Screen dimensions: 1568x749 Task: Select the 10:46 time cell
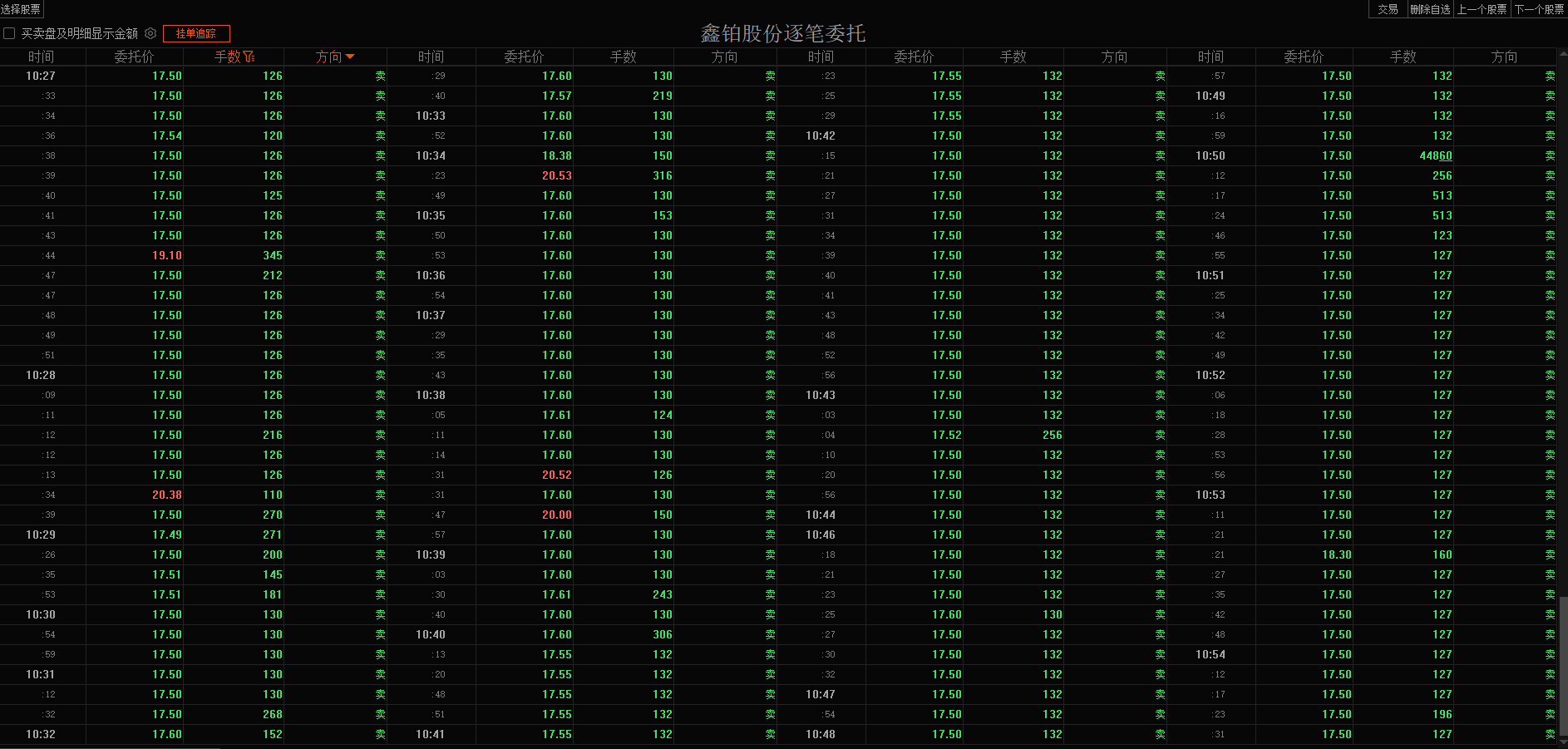tap(821, 535)
